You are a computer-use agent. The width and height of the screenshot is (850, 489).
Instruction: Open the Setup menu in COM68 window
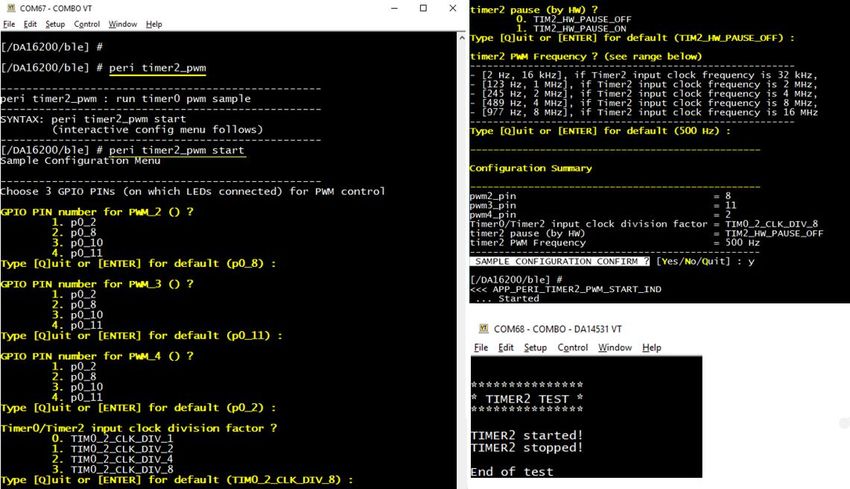click(x=535, y=348)
